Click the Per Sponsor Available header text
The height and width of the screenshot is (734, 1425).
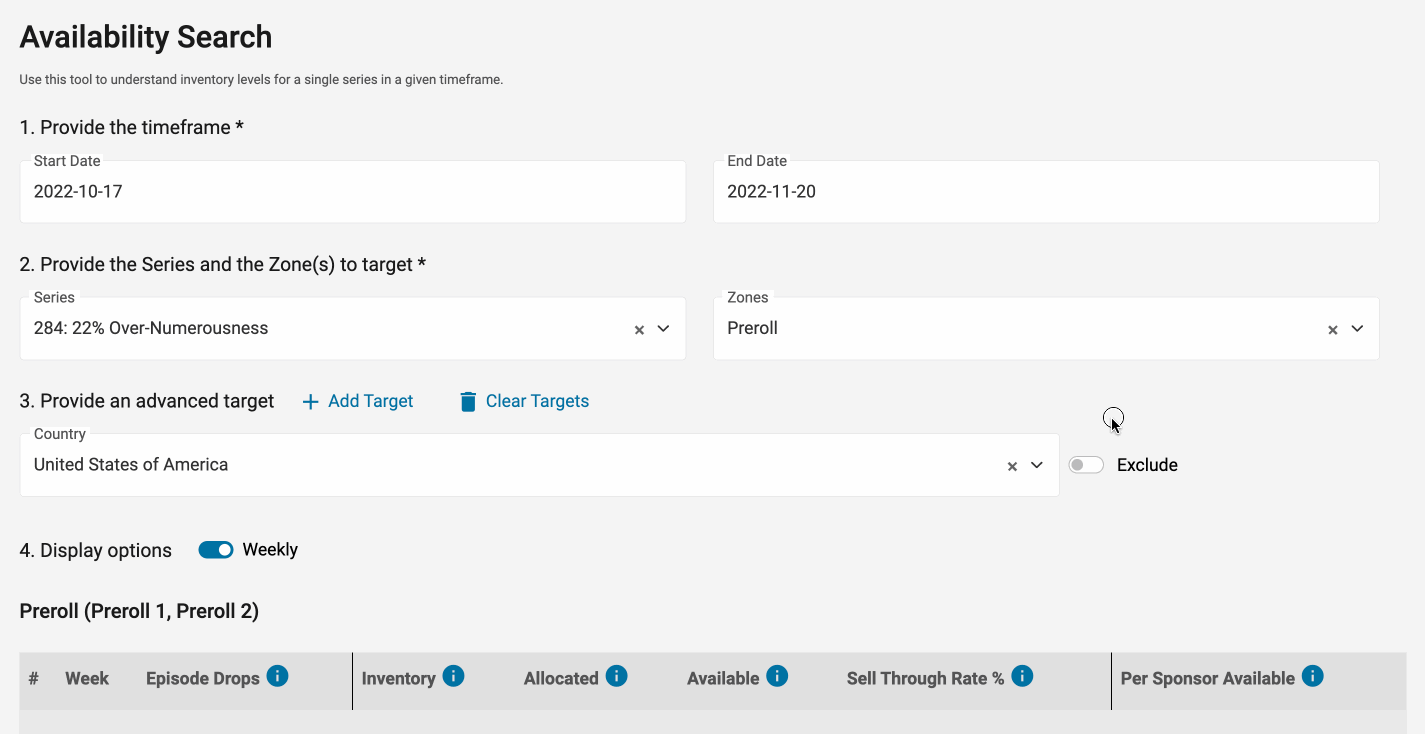[x=1208, y=678]
